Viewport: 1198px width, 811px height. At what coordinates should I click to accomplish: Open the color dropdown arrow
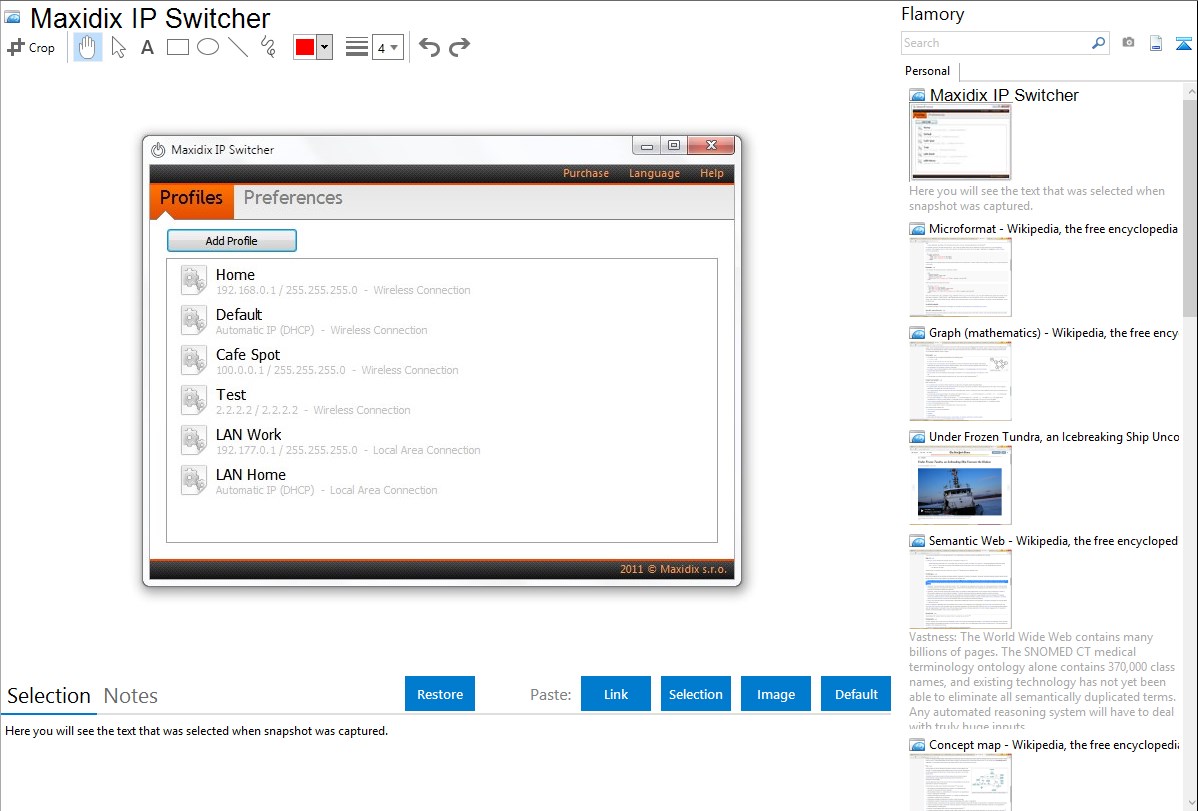pyautogui.click(x=324, y=47)
